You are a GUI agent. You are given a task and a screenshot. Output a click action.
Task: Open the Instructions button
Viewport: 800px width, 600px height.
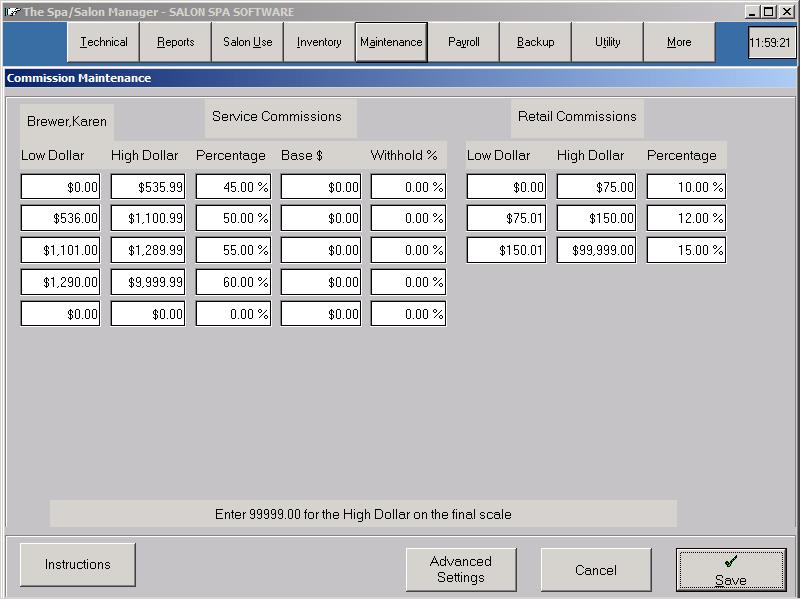coord(78,565)
